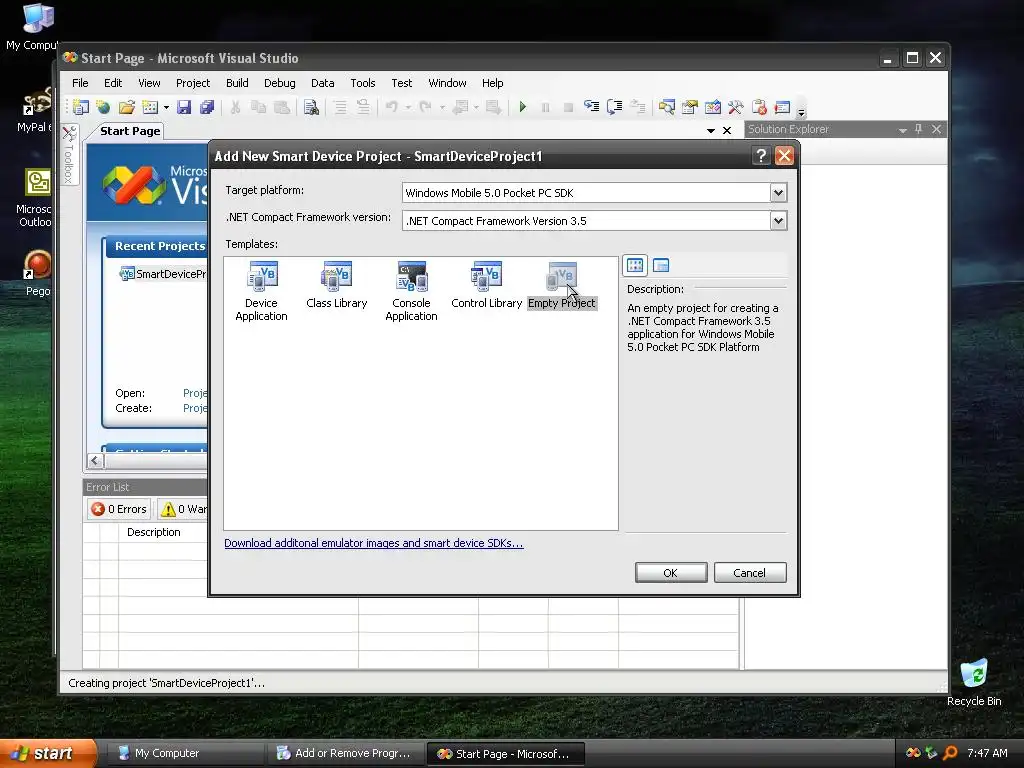
Task: Open the Toolbox side tab
Action: point(69,155)
